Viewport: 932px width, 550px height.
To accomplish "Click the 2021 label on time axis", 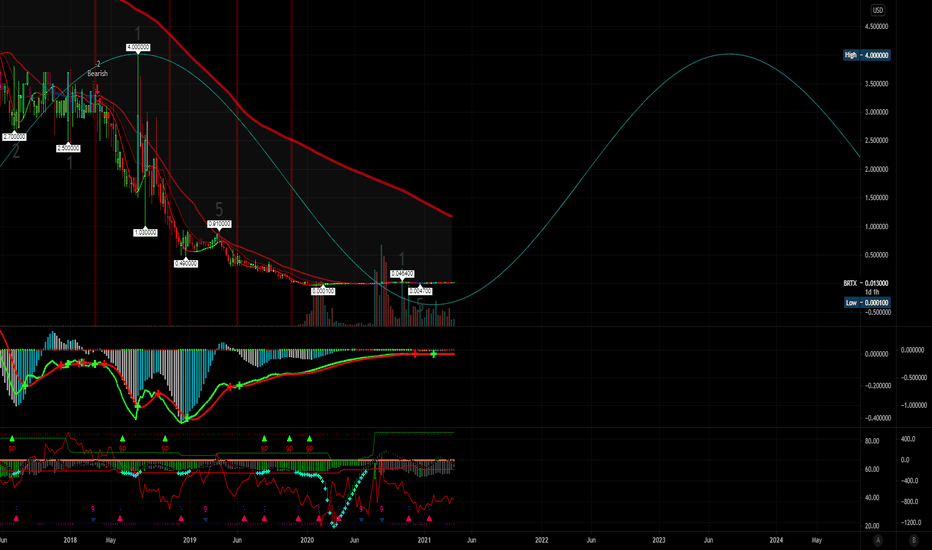I will pos(424,540).
